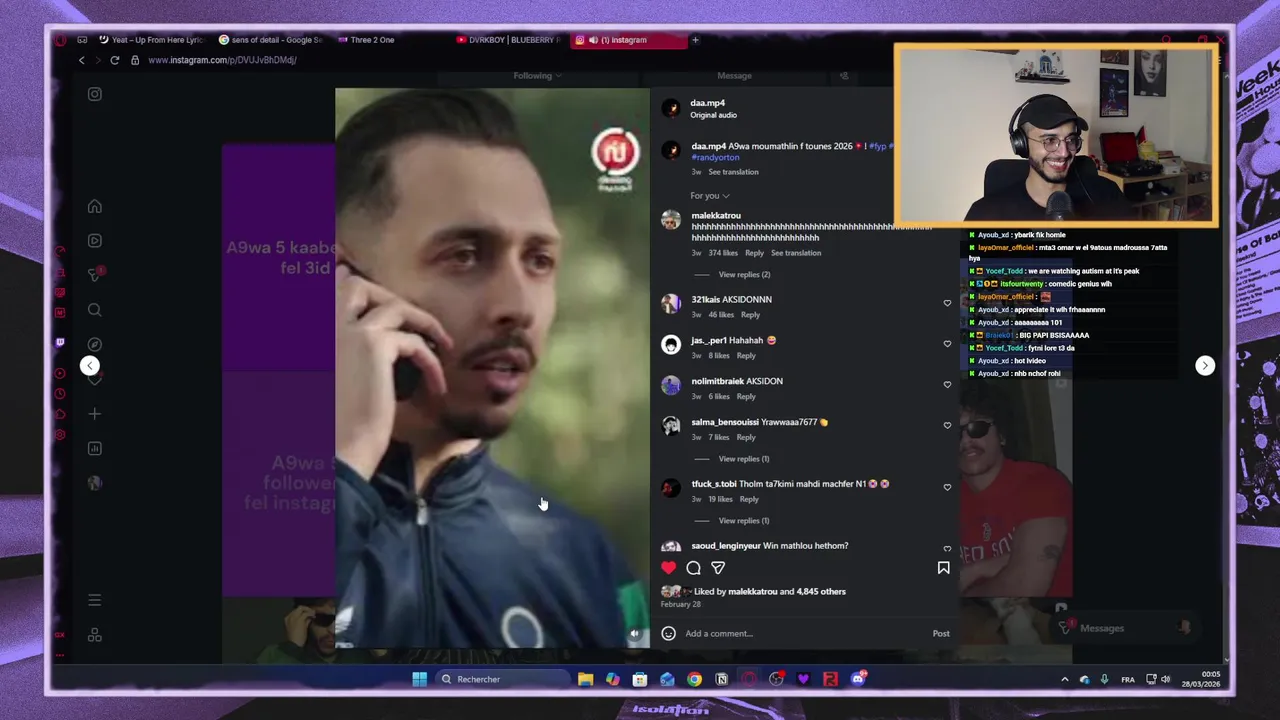Show hidden system tray icons chevron
This screenshot has width=1280, height=720.
(x=1064, y=680)
